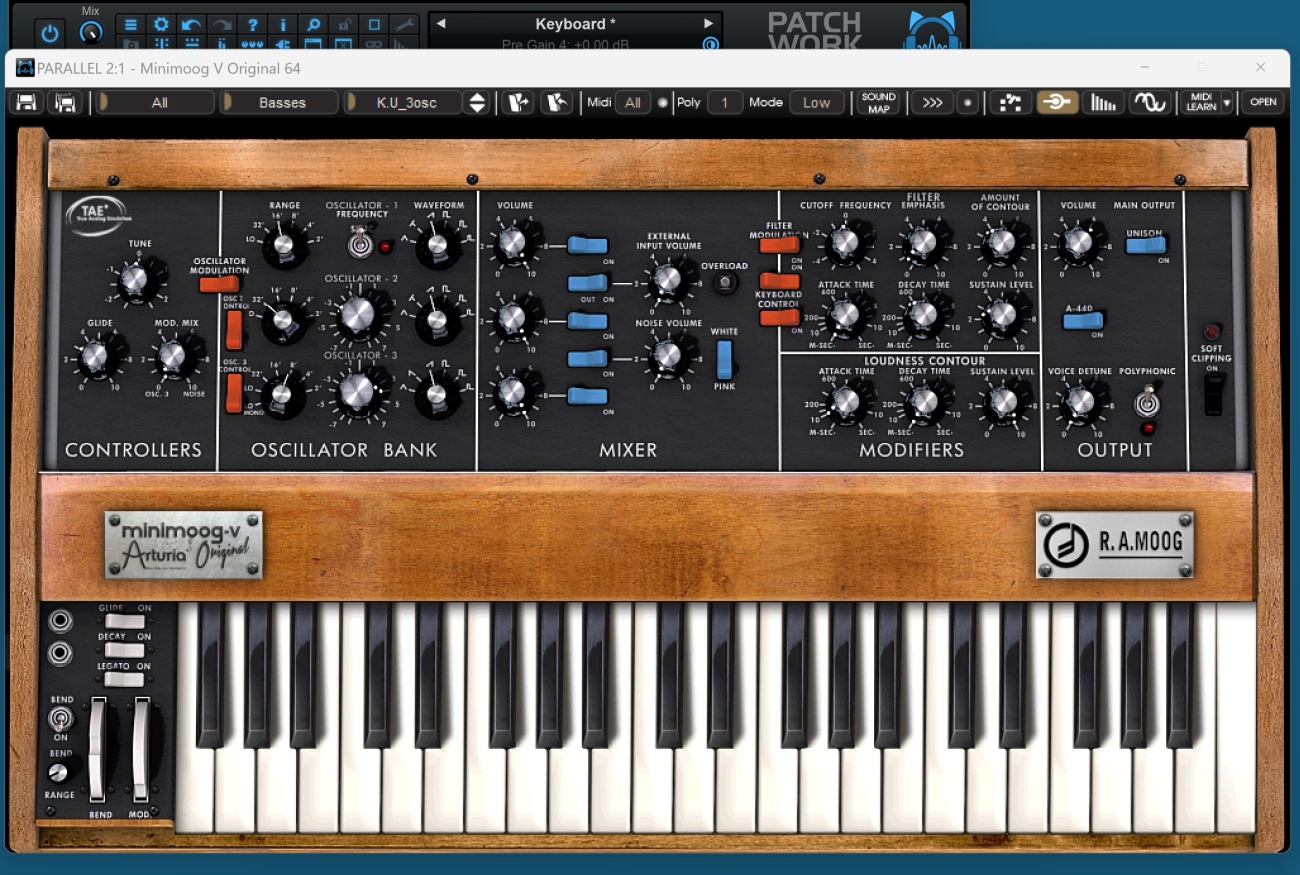Image resolution: width=1300 pixels, height=875 pixels.
Task: Click the triple-chevron toolbar button
Action: coord(932,102)
